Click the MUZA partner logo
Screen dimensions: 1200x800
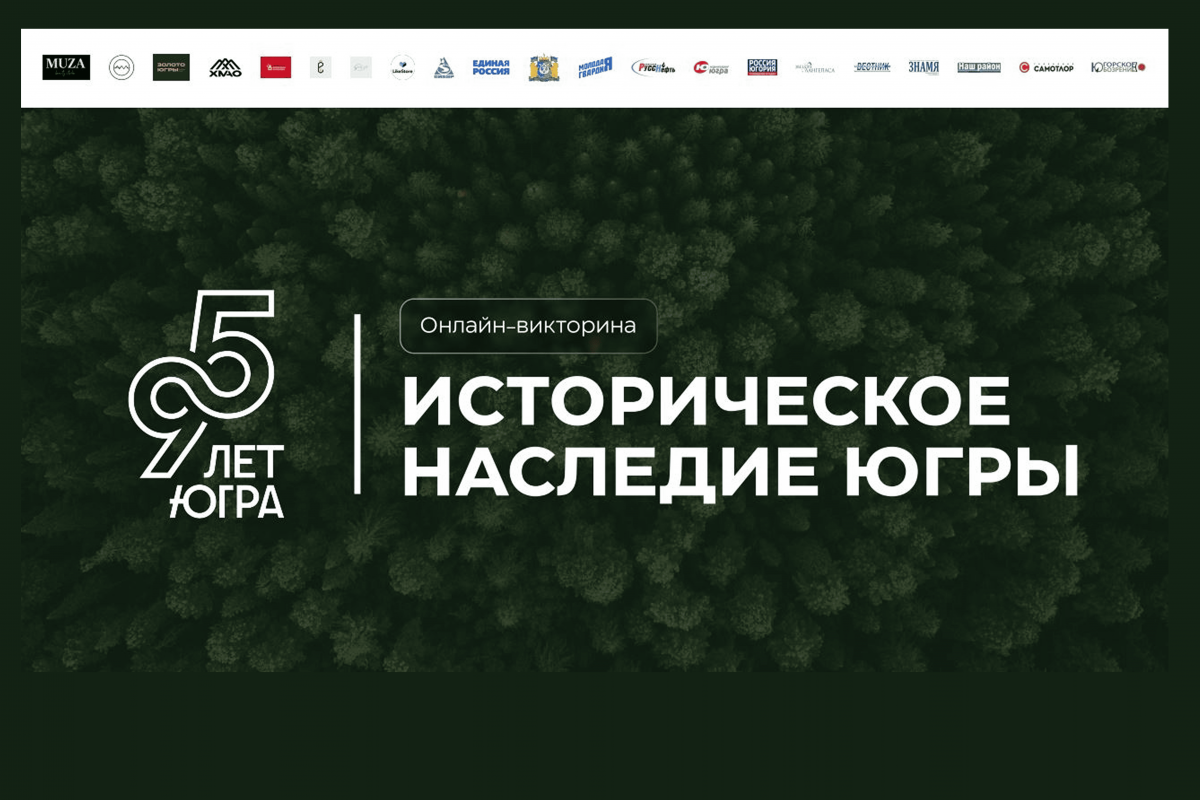[x=65, y=68]
